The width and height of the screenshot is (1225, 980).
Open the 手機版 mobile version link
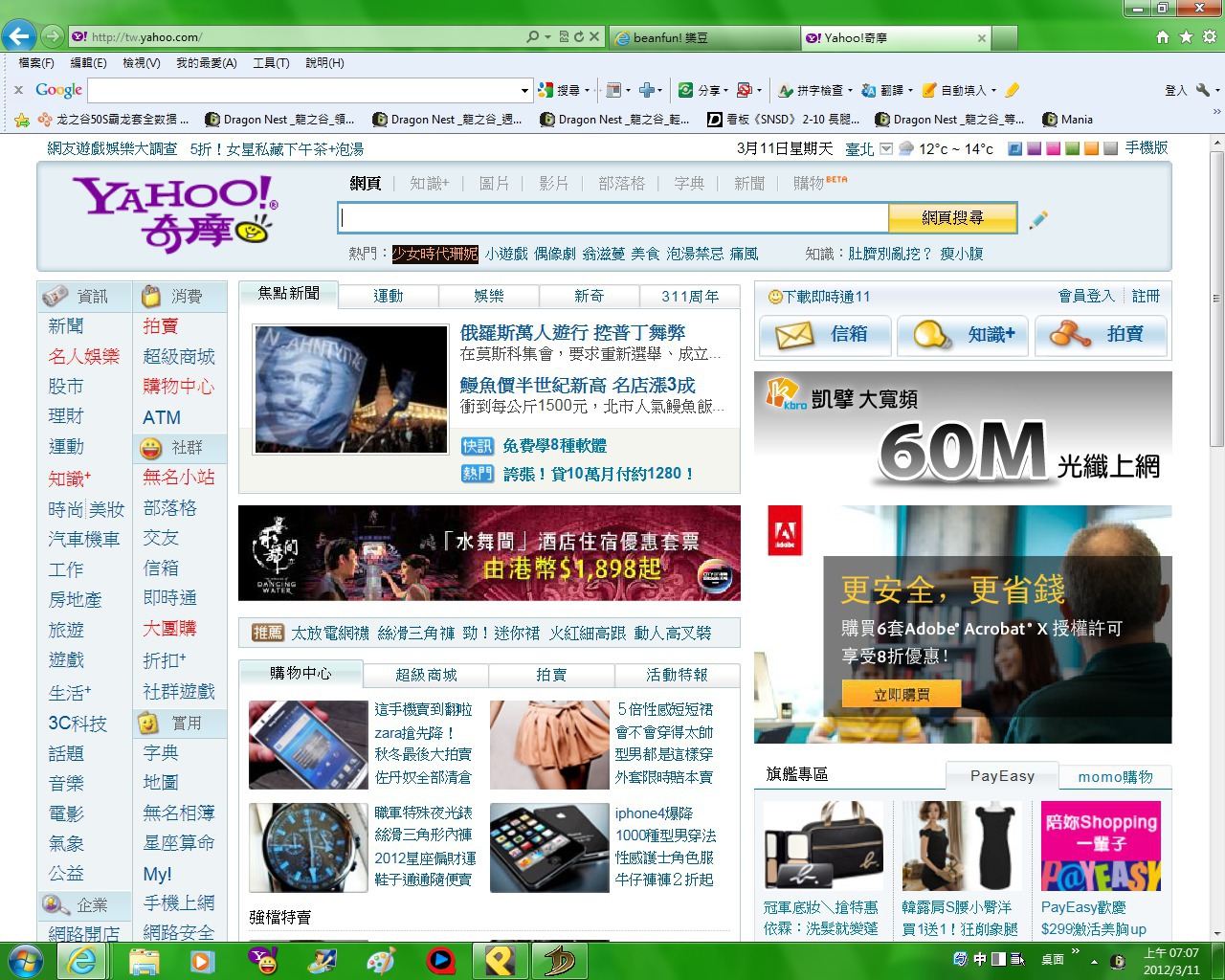pyautogui.click(x=1147, y=148)
